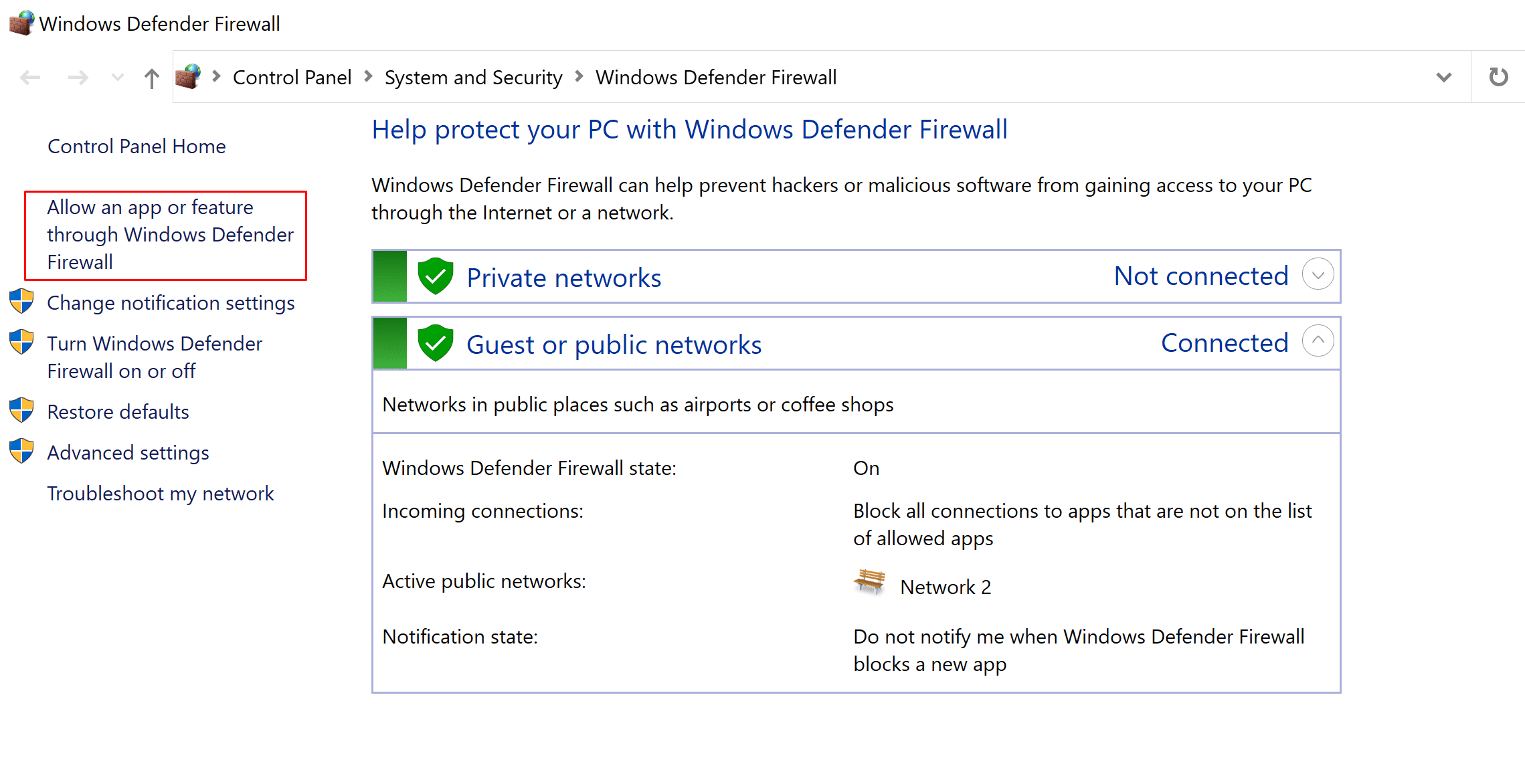This screenshot has height=784, width=1525.
Task: Click the up-one-level arrow
Action: 152,78
